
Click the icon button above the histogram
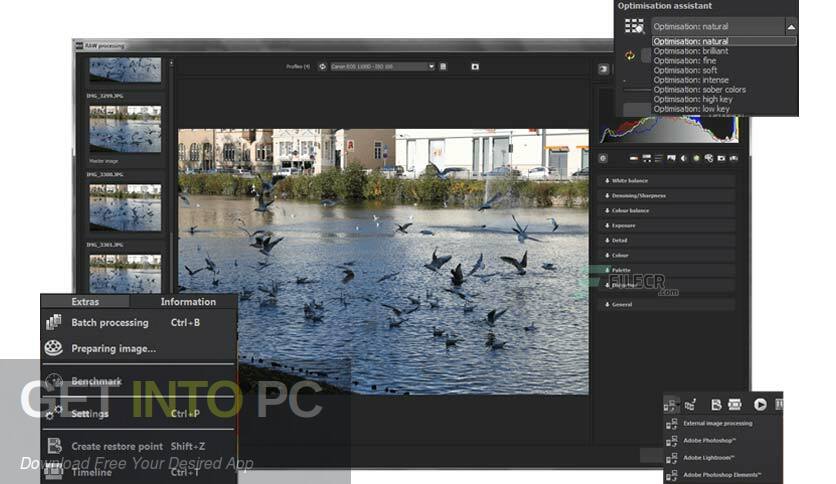coord(603,69)
